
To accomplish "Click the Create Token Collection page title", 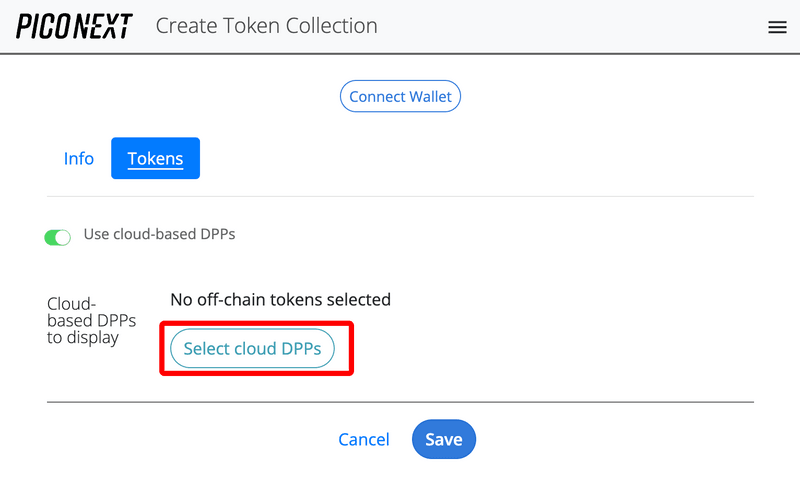I will click(266, 26).
